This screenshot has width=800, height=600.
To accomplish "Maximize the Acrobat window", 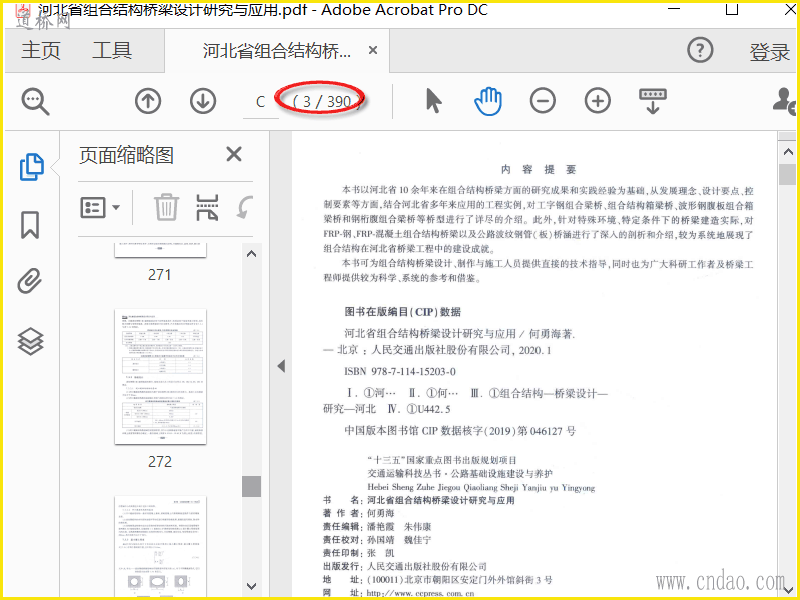I will tap(732, 10).
